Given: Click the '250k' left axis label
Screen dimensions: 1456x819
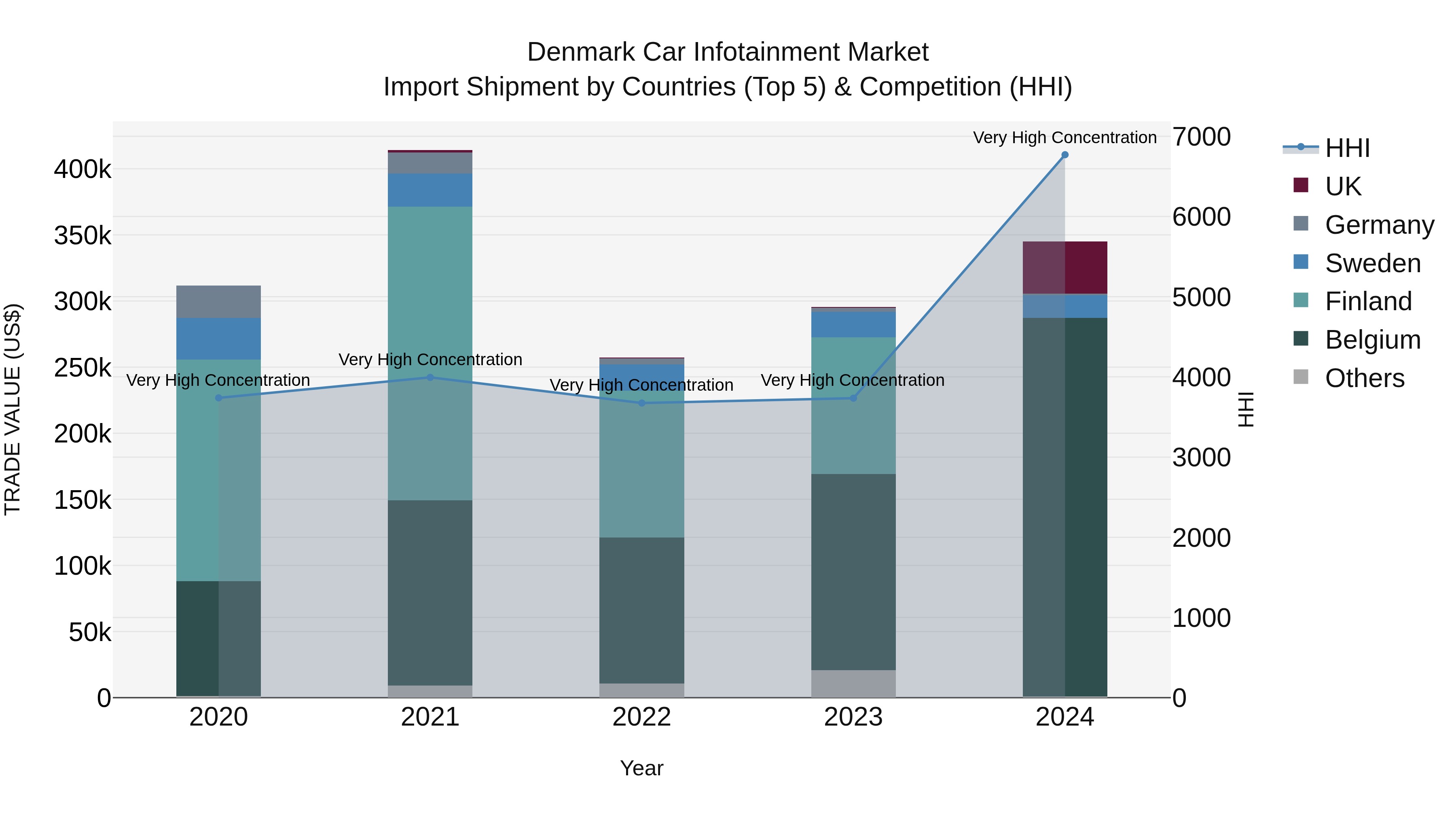Looking at the screenshot, I should (83, 368).
